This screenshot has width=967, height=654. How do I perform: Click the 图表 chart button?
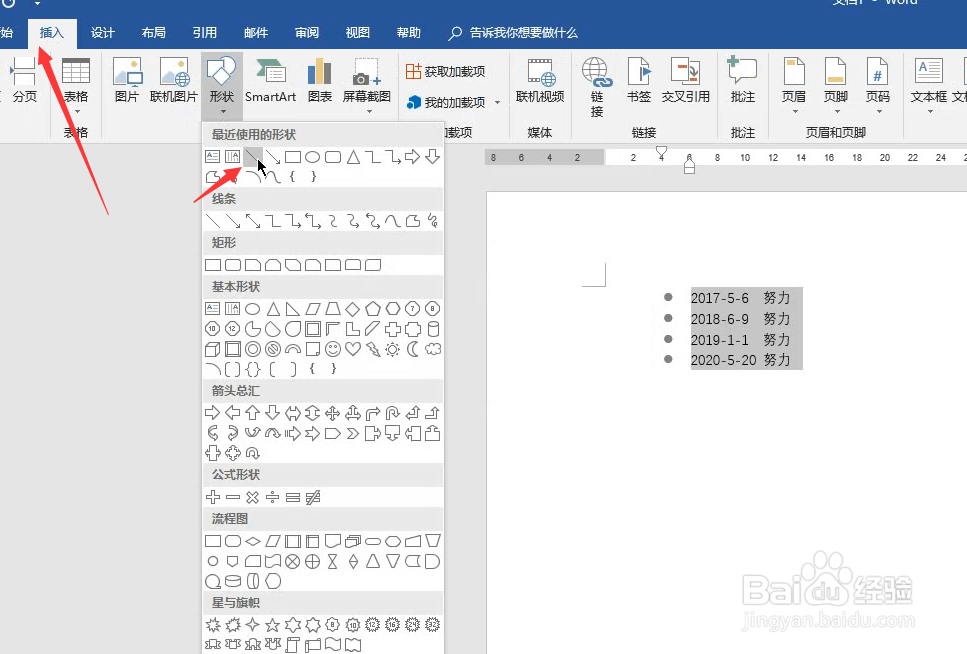[319, 80]
